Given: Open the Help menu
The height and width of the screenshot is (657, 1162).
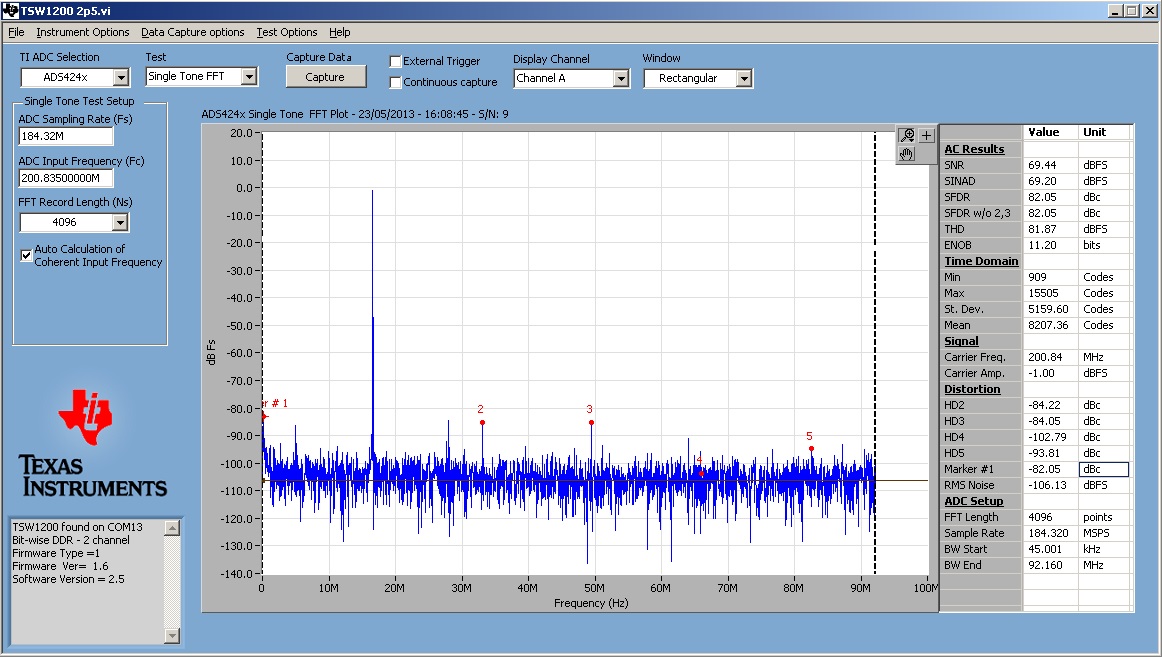Looking at the screenshot, I should click(x=340, y=33).
